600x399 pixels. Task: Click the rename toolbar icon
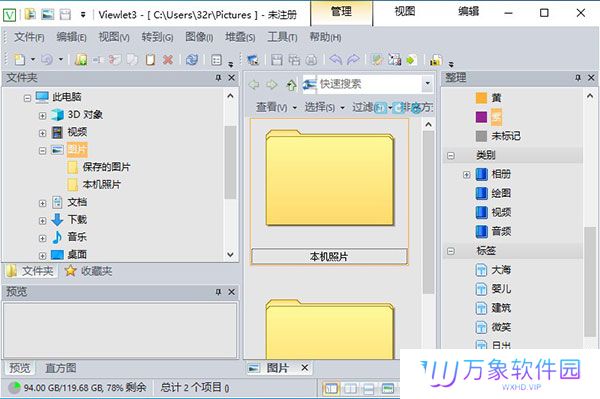(98, 59)
